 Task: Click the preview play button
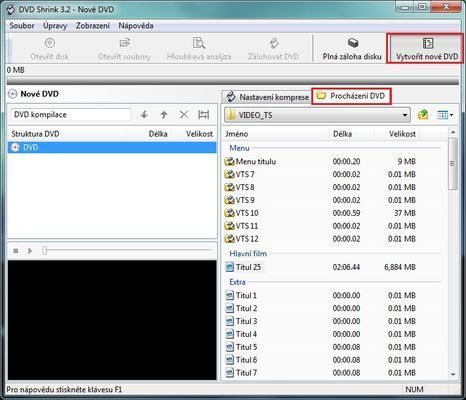pos(30,251)
